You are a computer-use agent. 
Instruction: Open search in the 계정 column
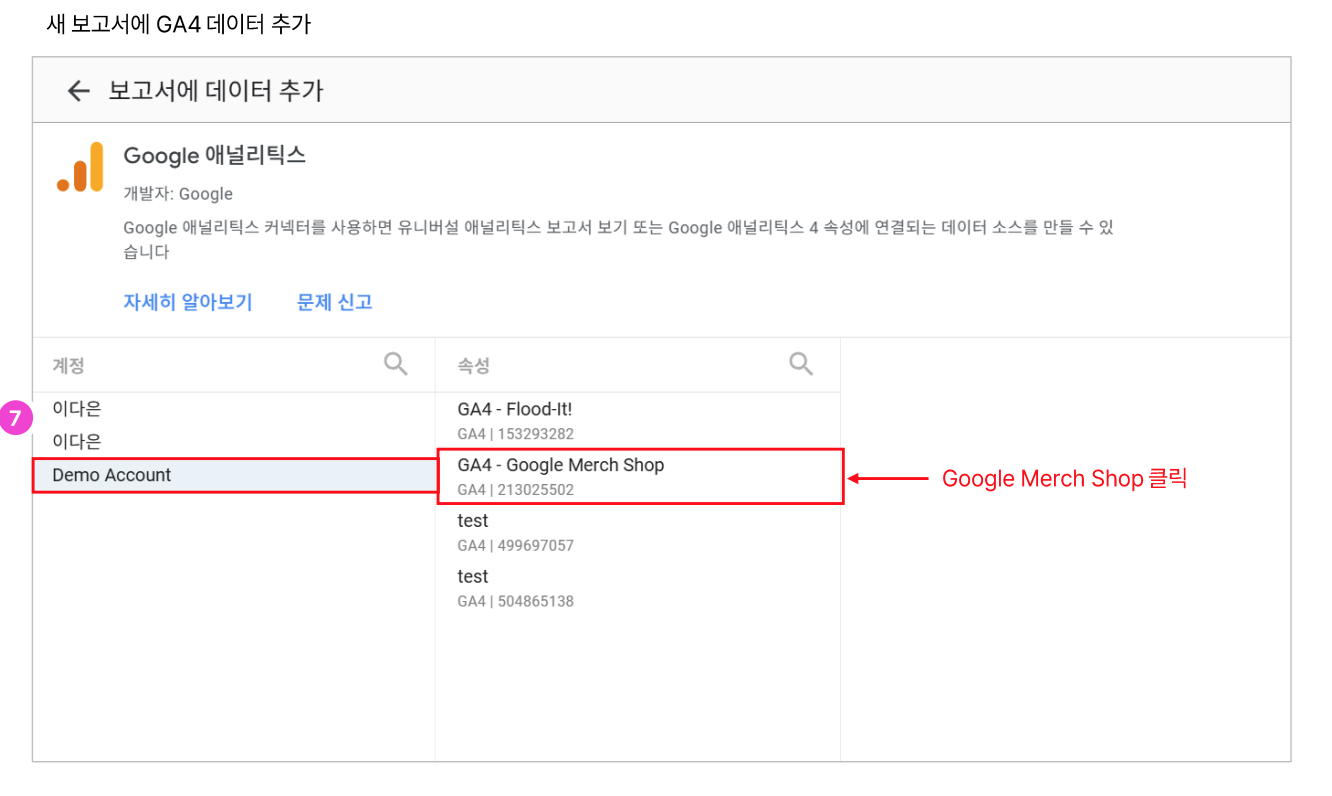[x=396, y=364]
